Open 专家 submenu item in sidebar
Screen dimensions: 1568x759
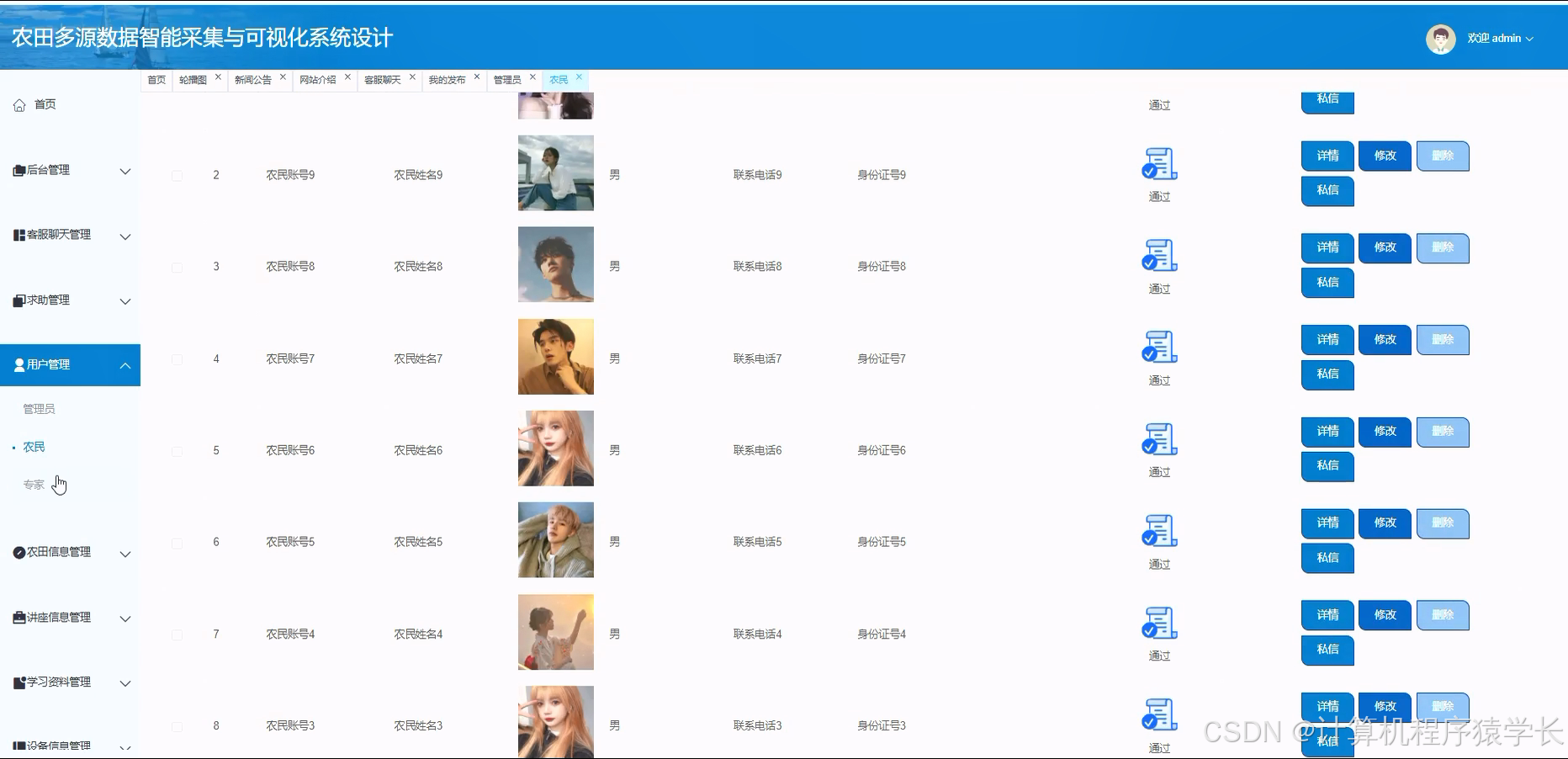tap(34, 485)
